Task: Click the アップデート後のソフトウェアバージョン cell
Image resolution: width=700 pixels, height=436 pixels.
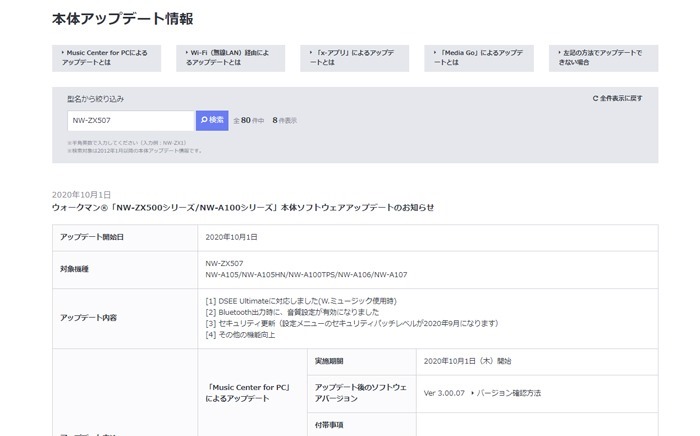Action: [362, 394]
